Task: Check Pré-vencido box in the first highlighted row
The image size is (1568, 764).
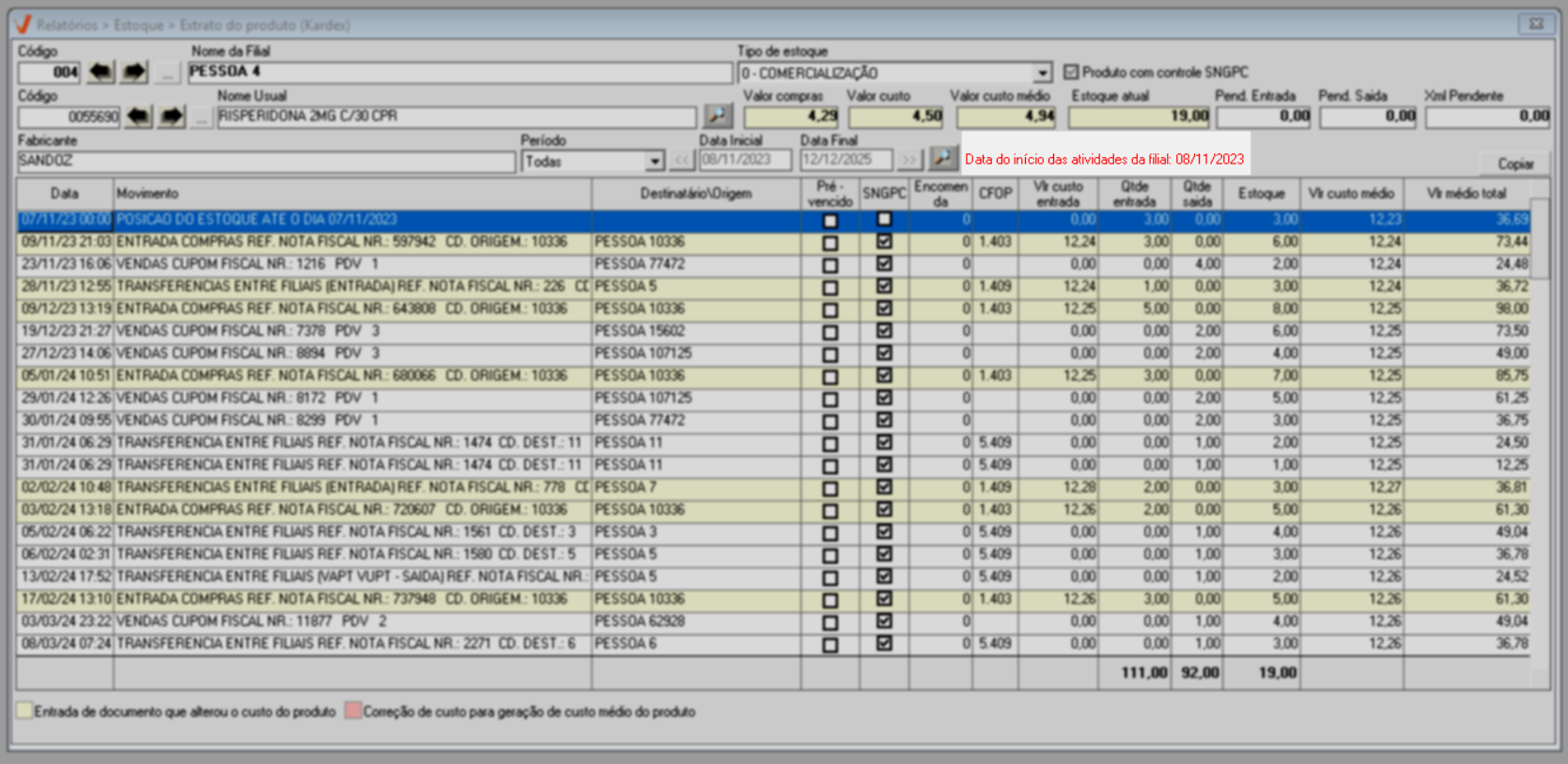Action: [x=830, y=221]
